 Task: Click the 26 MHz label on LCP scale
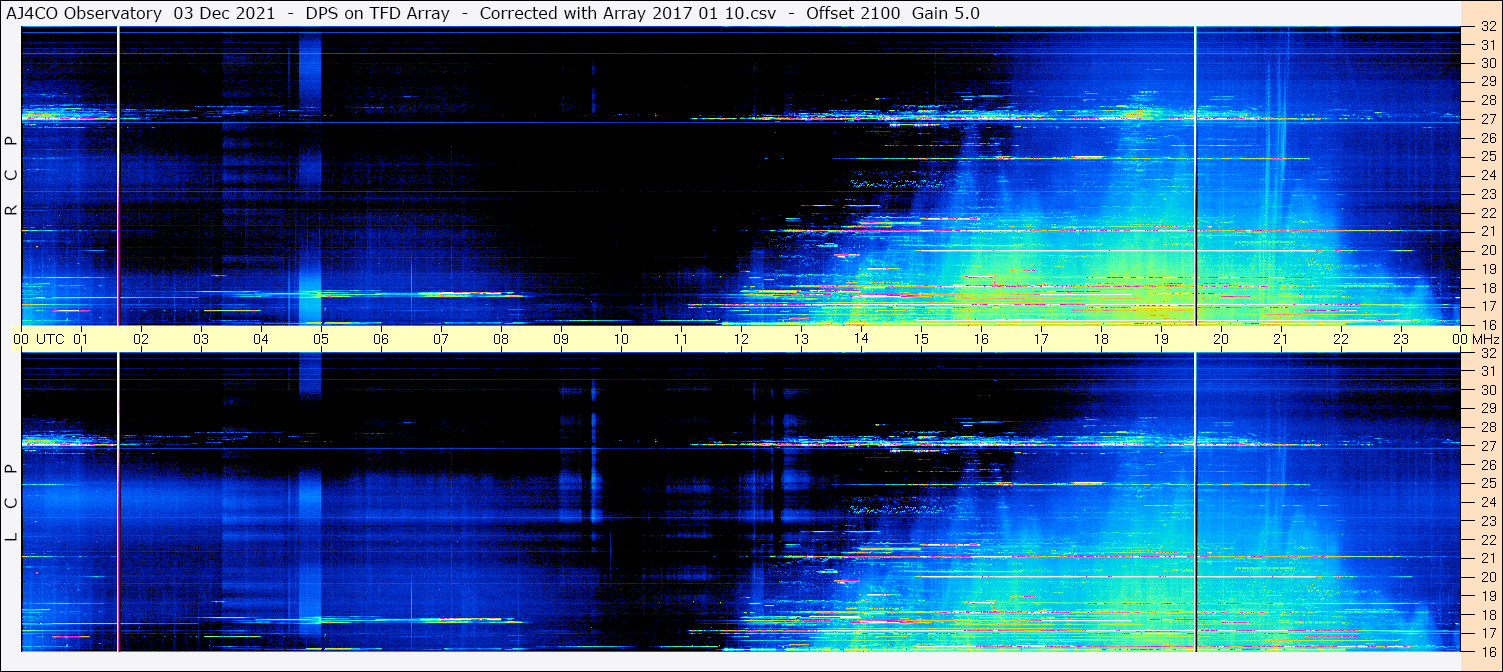point(1488,465)
